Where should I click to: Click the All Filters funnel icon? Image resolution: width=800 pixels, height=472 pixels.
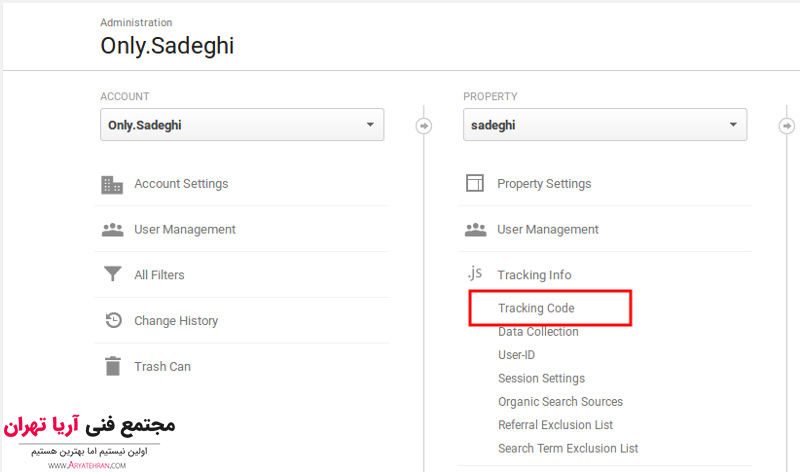[112, 275]
